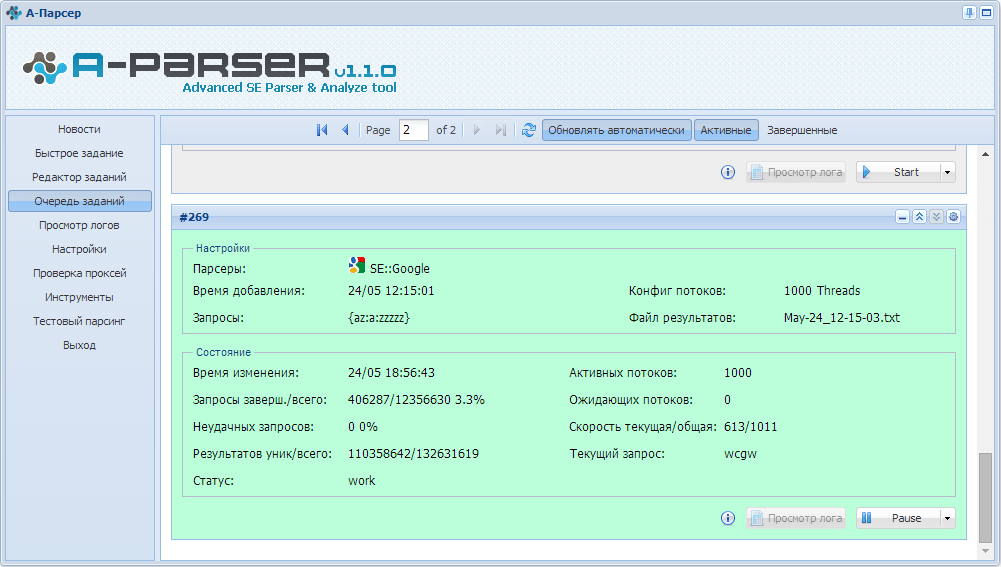Viewport: 1001px width, 567px height.
Task: Pin the A-Парсер window
Action: [969, 13]
